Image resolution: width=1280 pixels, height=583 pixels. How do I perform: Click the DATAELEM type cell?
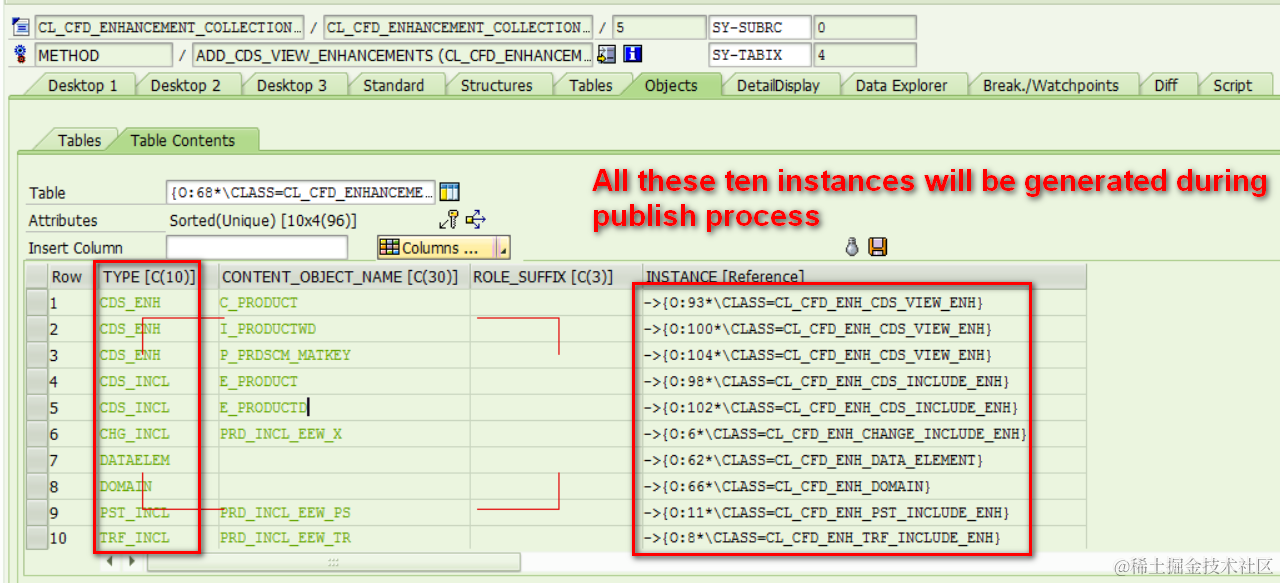click(156, 460)
